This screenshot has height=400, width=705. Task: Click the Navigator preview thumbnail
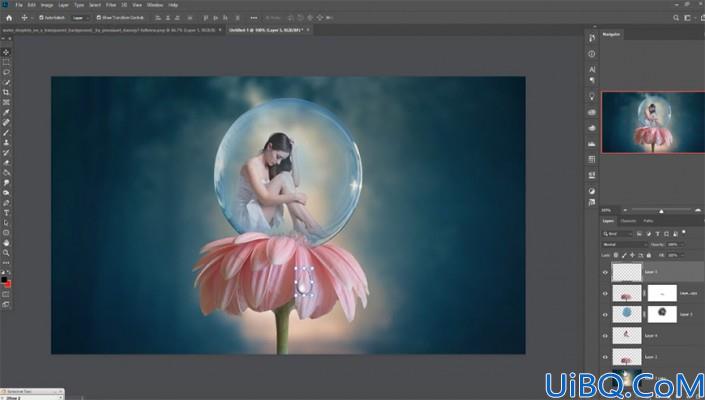pos(653,122)
